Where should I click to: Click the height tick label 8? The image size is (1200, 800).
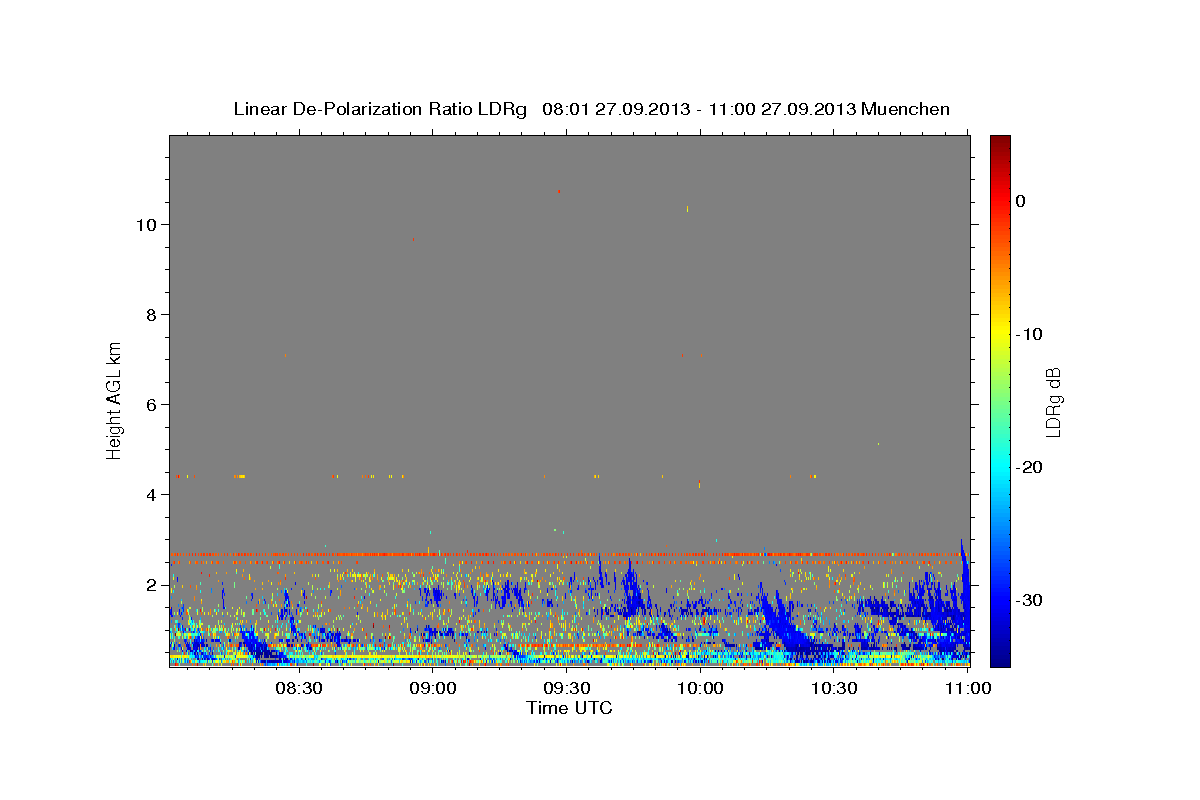pos(152,315)
